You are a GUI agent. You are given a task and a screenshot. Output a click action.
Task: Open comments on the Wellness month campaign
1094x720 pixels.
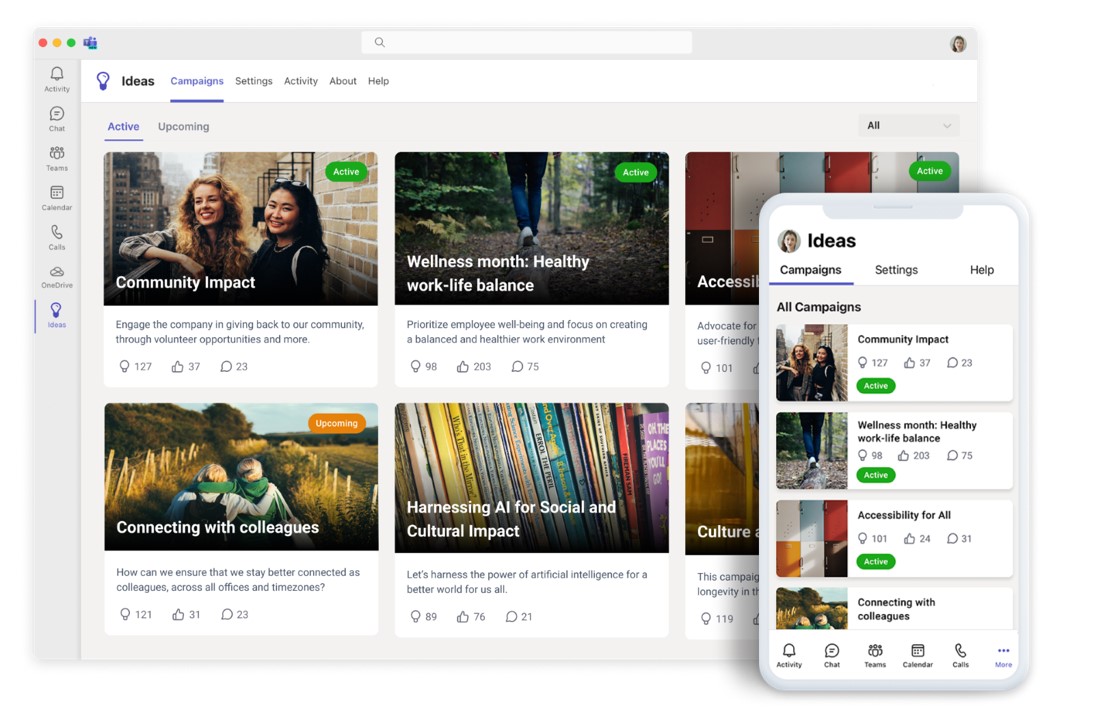pyautogui.click(x=519, y=366)
